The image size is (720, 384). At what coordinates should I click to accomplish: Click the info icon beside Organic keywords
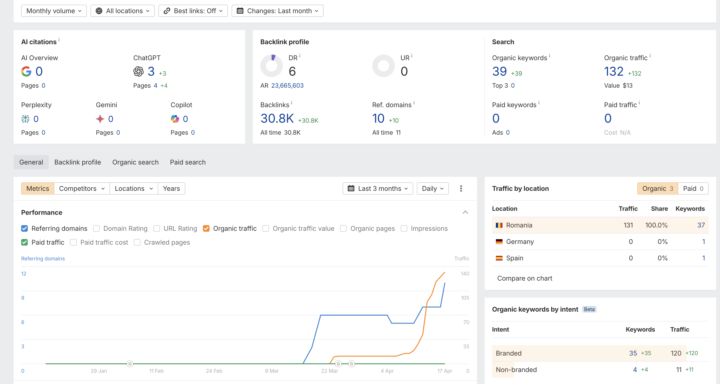point(550,56)
